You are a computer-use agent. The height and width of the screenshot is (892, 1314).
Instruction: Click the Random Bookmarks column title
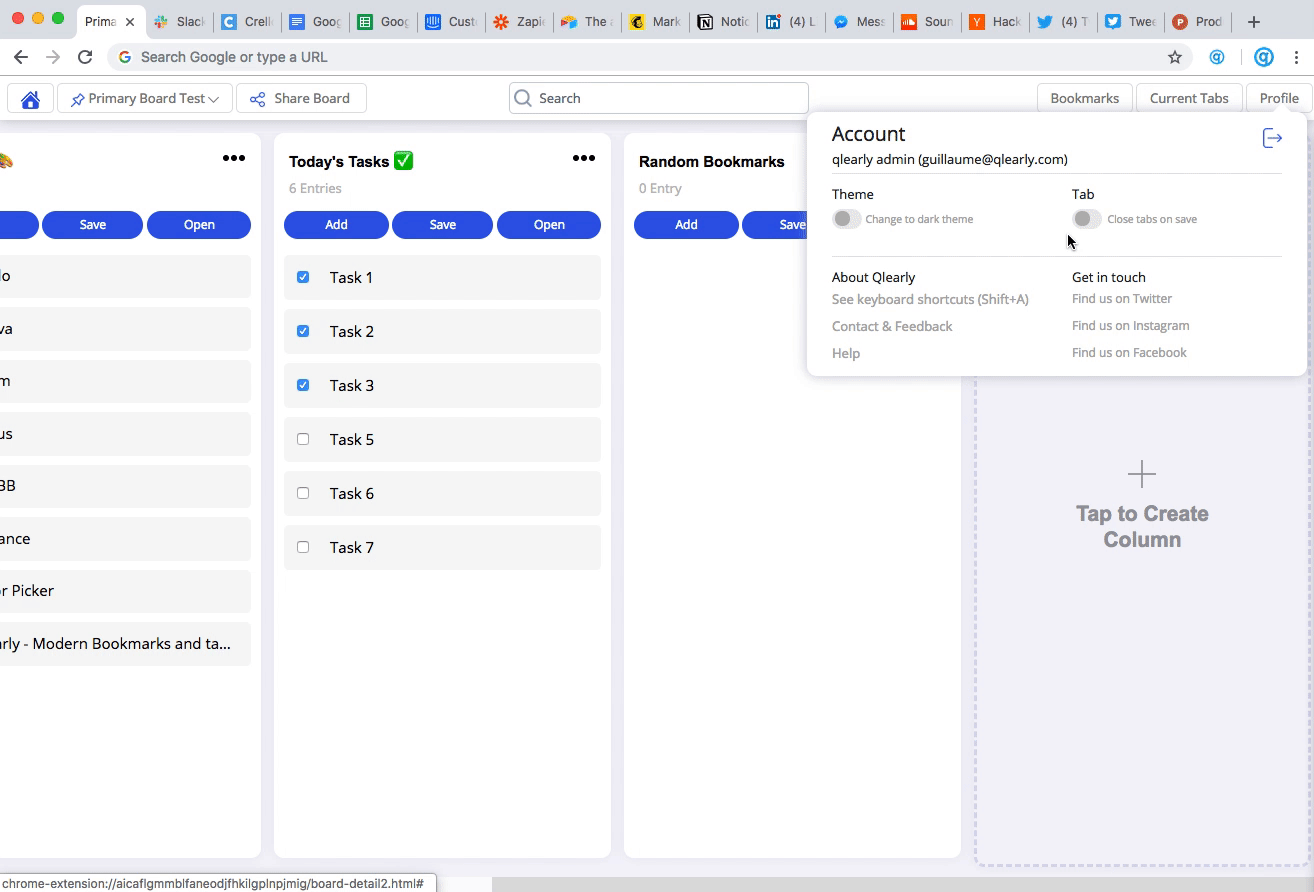pos(712,161)
